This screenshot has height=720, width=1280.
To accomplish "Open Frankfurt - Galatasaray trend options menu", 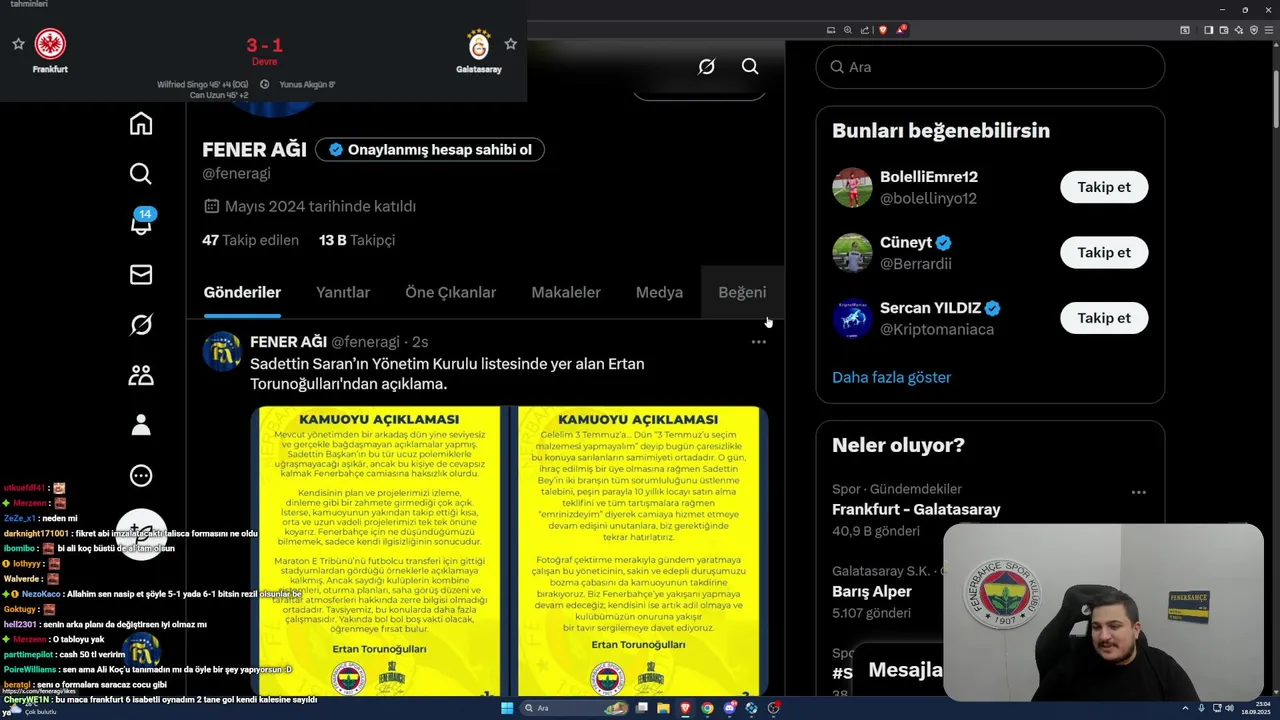I will point(1138,492).
